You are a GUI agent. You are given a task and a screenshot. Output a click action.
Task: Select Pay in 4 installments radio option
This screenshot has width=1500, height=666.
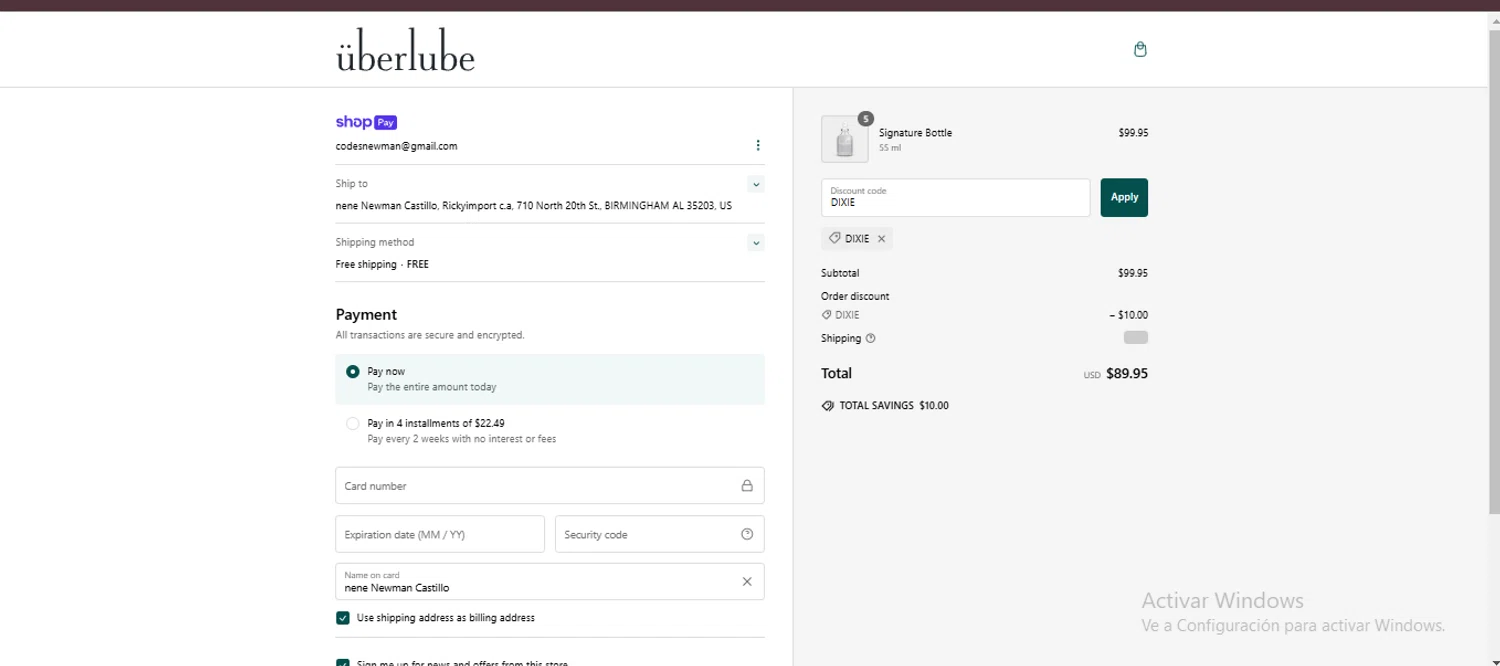coord(353,424)
